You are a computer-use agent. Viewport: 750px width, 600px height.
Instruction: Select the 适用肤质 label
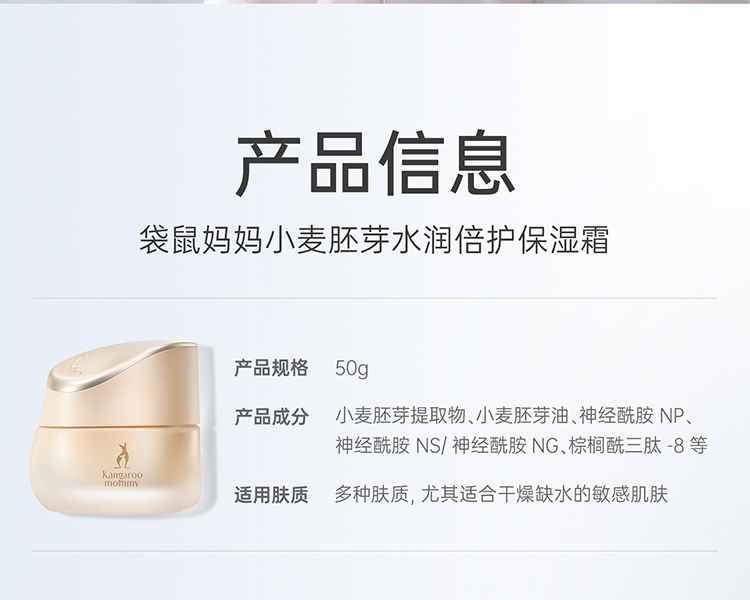[x=271, y=495]
